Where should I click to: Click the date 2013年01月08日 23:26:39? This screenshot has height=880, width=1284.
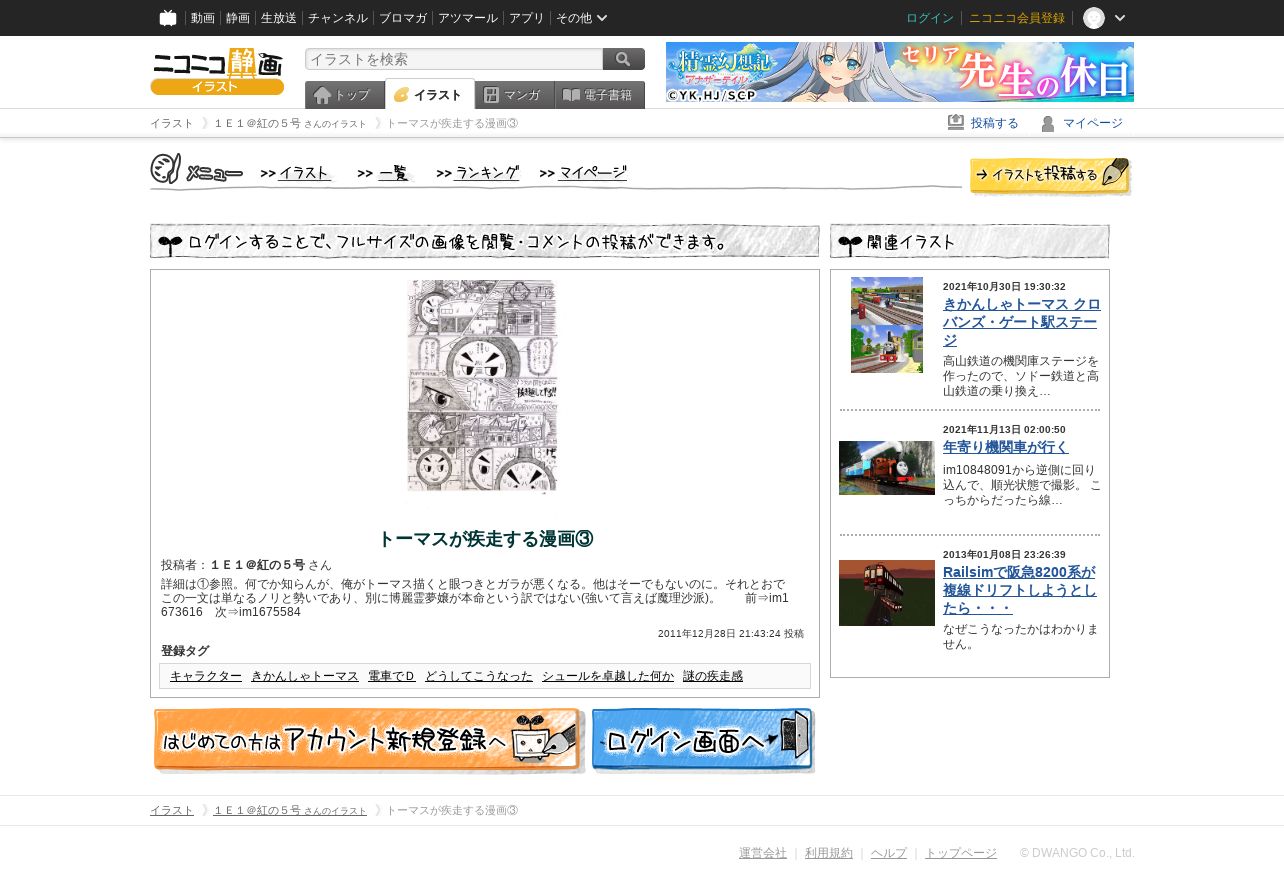click(x=1004, y=555)
